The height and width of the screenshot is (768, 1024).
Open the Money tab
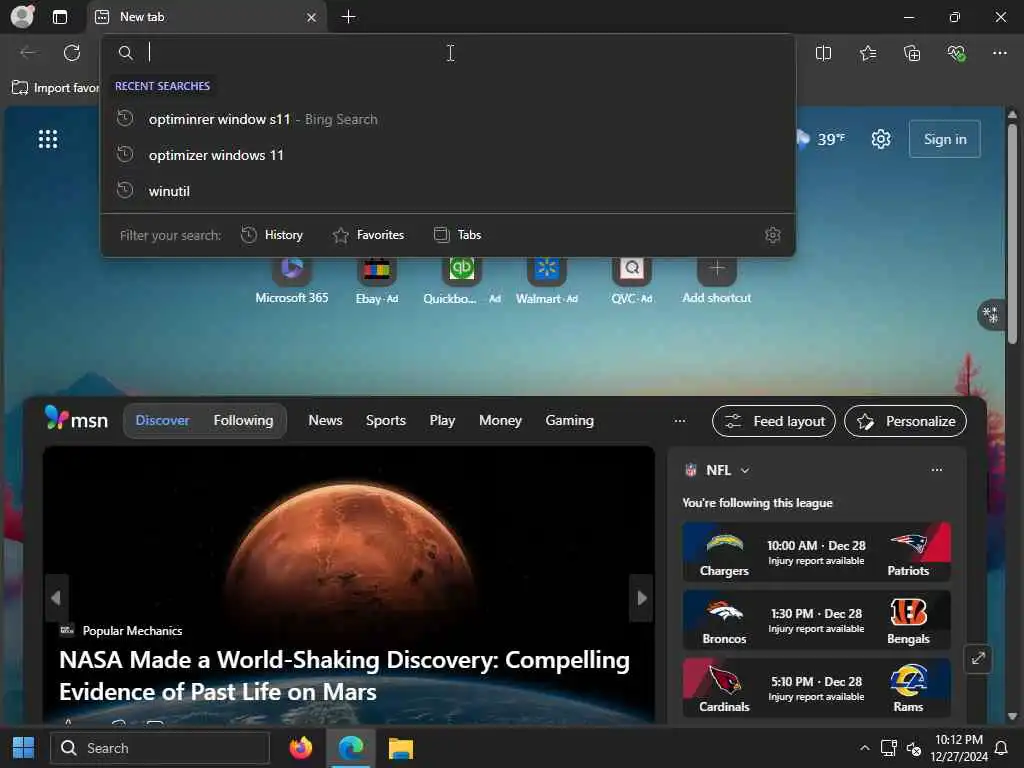pyautogui.click(x=500, y=421)
